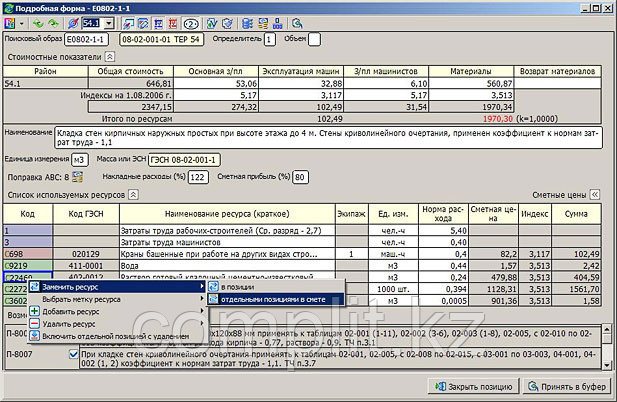Collapse the Список используемых ресурсов section
This screenshot has width=617, height=402.
click(x=134, y=195)
